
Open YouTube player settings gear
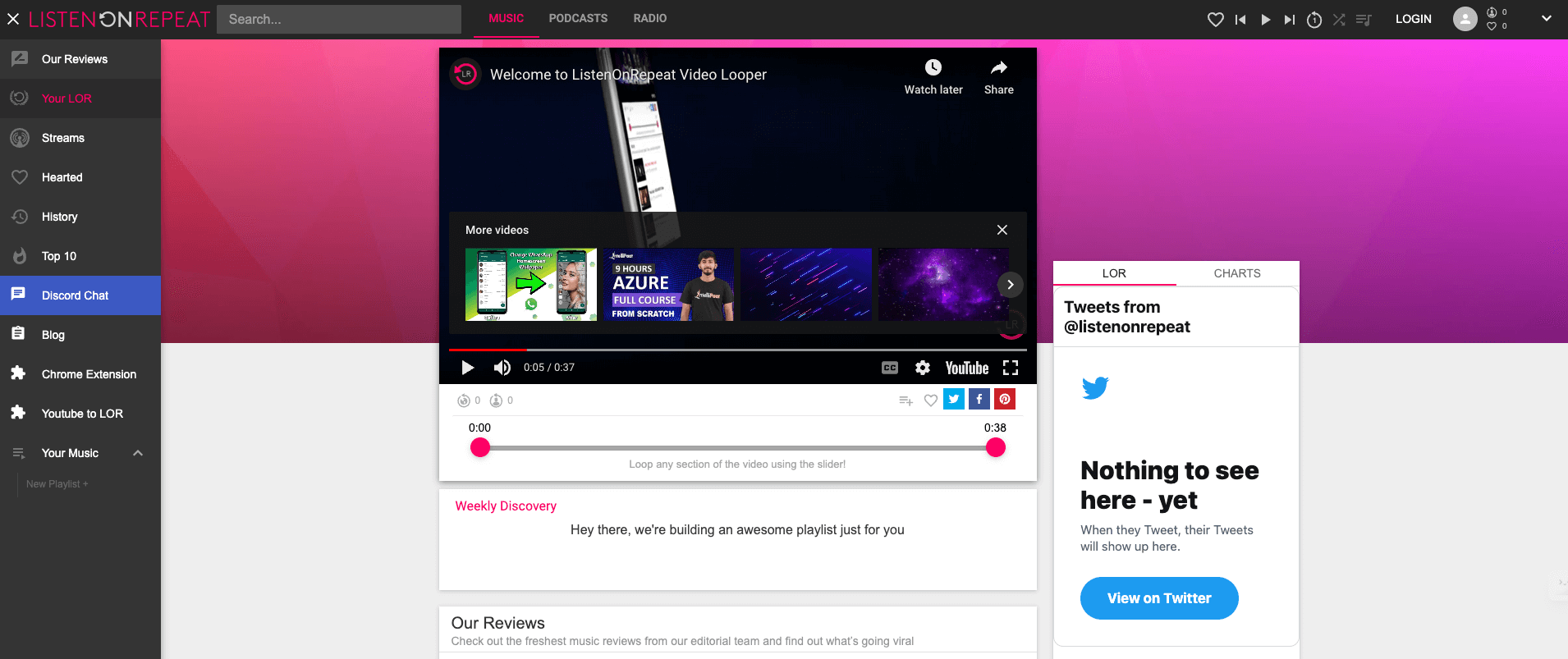pos(923,368)
